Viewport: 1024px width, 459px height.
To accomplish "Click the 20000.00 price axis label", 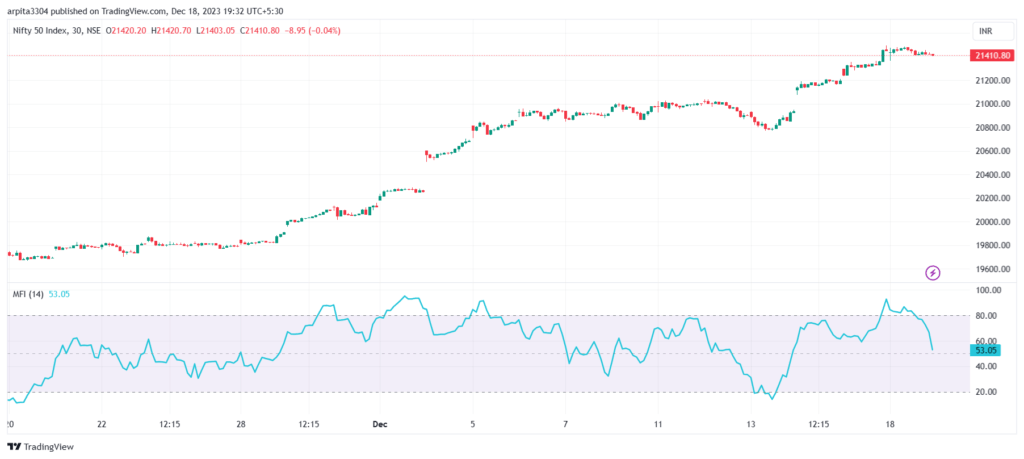I will pyautogui.click(x=992, y=222).
